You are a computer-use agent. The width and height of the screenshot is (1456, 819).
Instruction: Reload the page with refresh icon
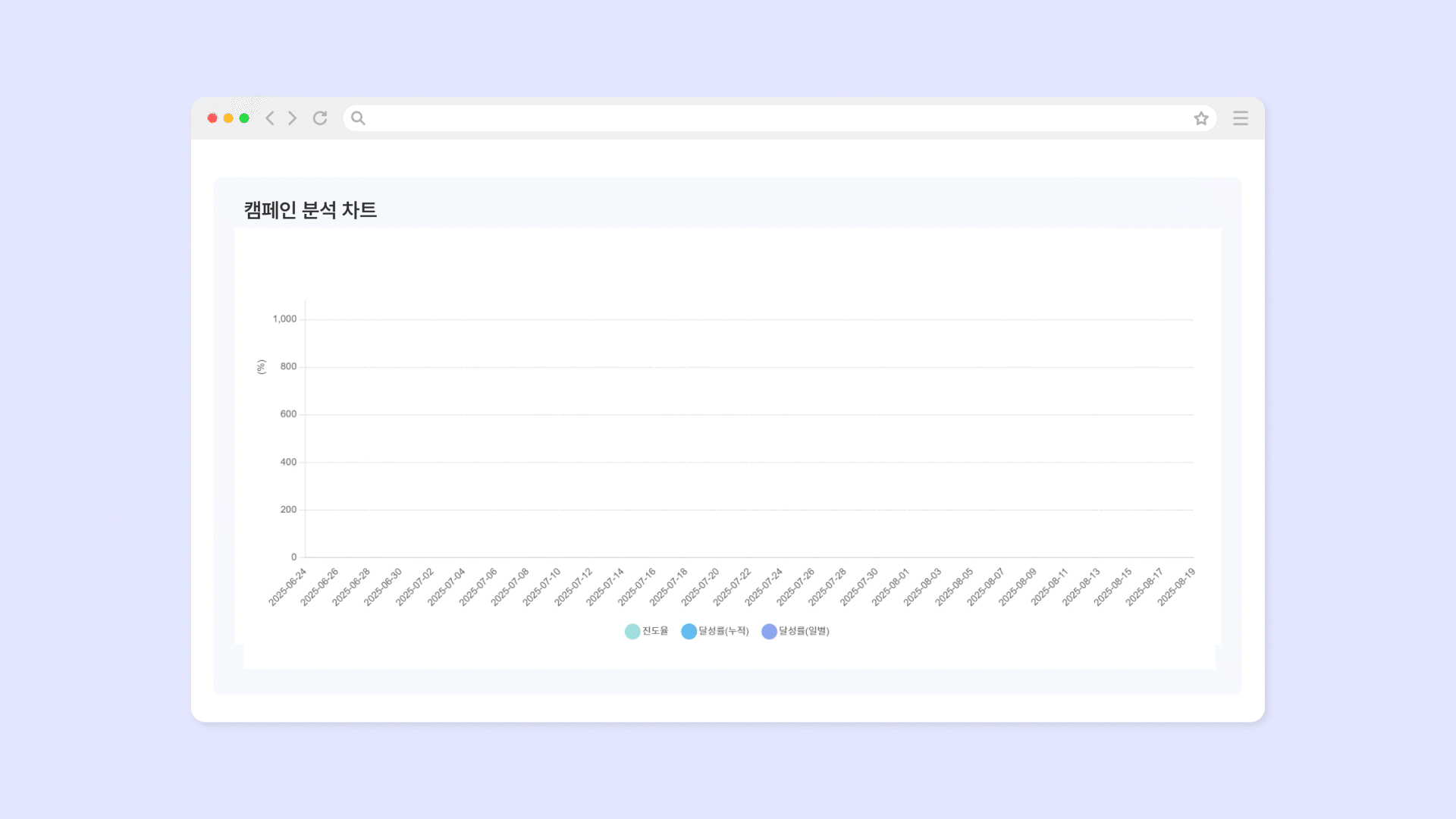320,118
